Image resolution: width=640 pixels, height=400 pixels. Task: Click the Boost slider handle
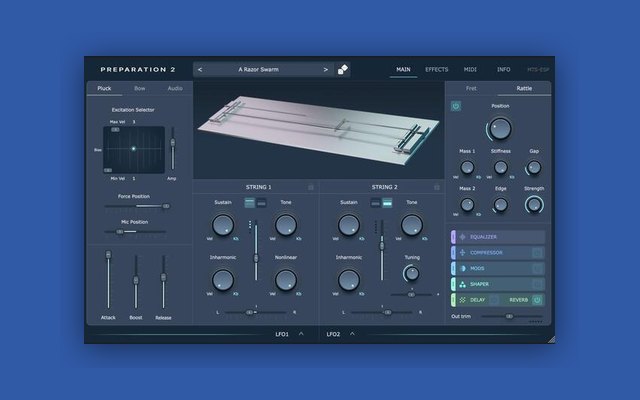[x=136, y=280]
